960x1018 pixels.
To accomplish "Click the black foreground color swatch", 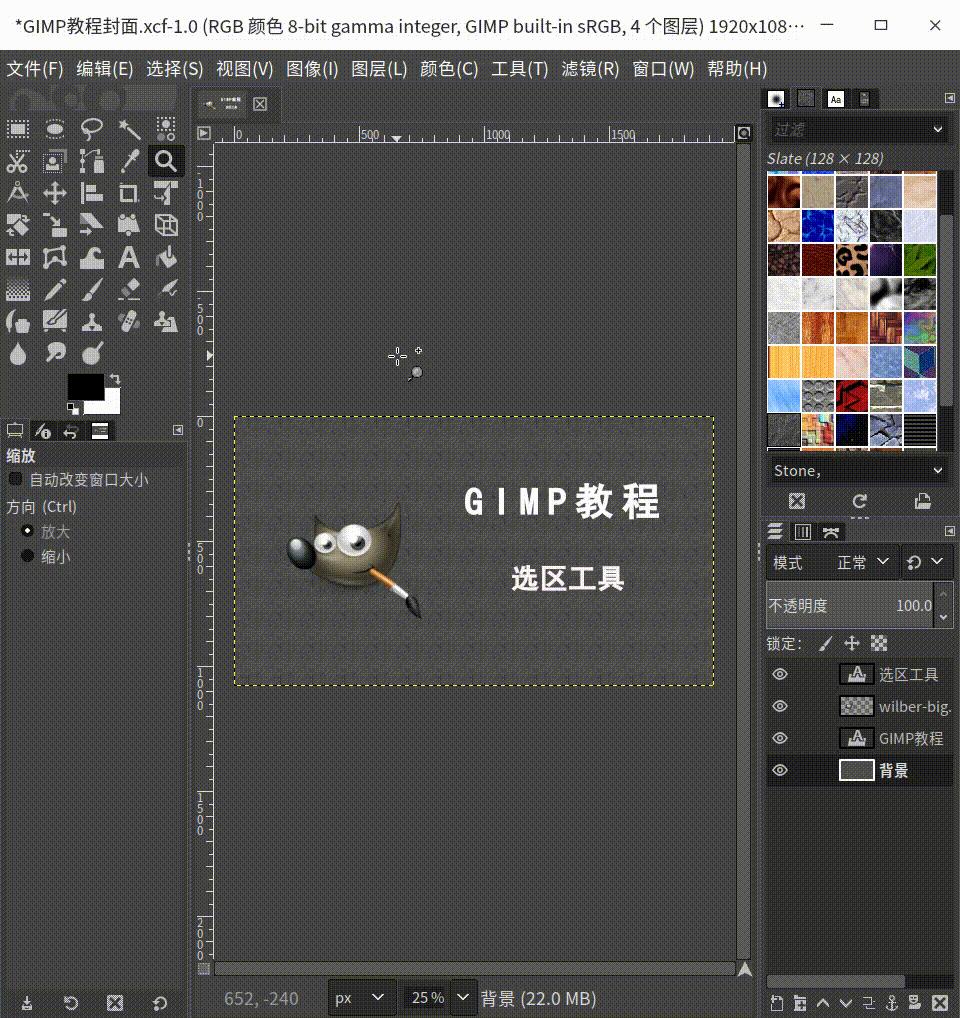I will click(x=85, y=385).
